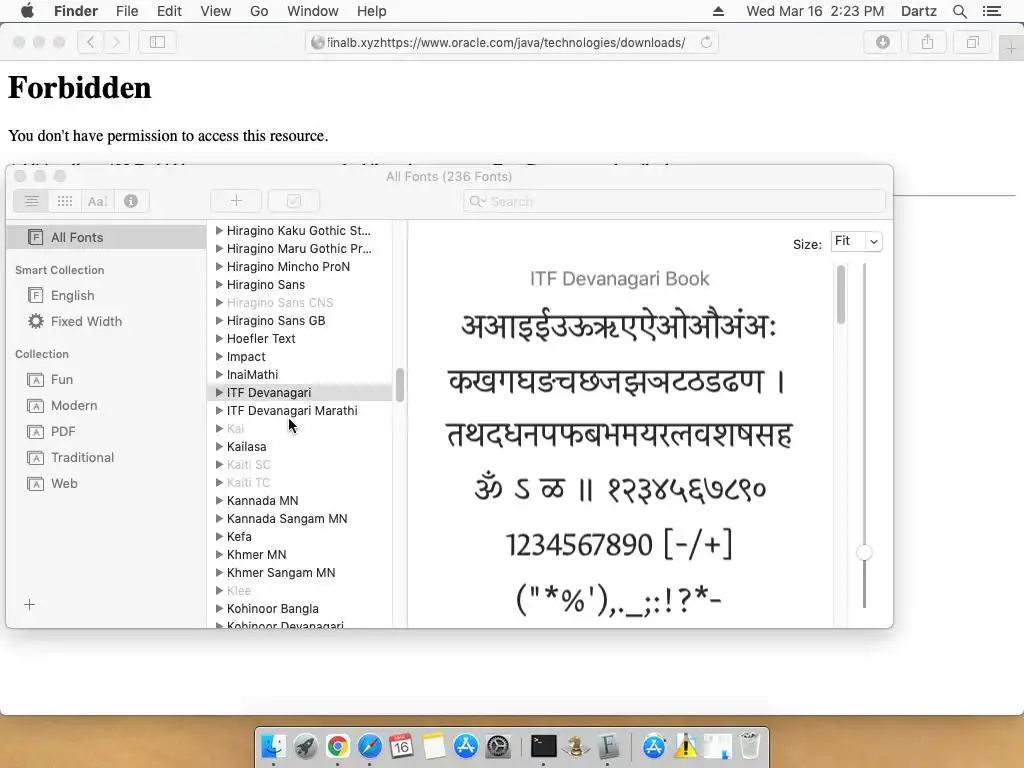
Task: Add a new collection with the sidebar plus
Action: click(x=29, y=605)
